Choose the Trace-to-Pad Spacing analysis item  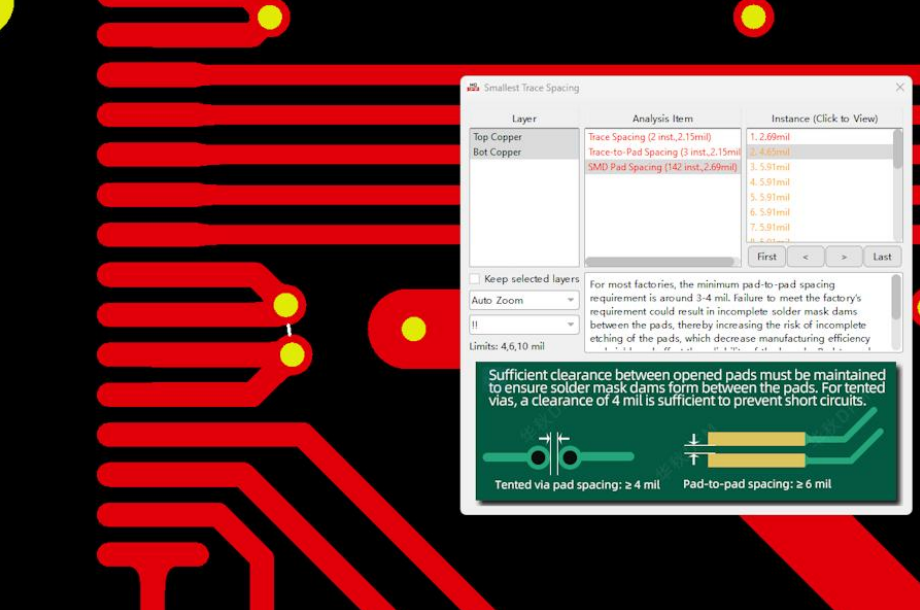pyautogui.click(x=661, y=152)
